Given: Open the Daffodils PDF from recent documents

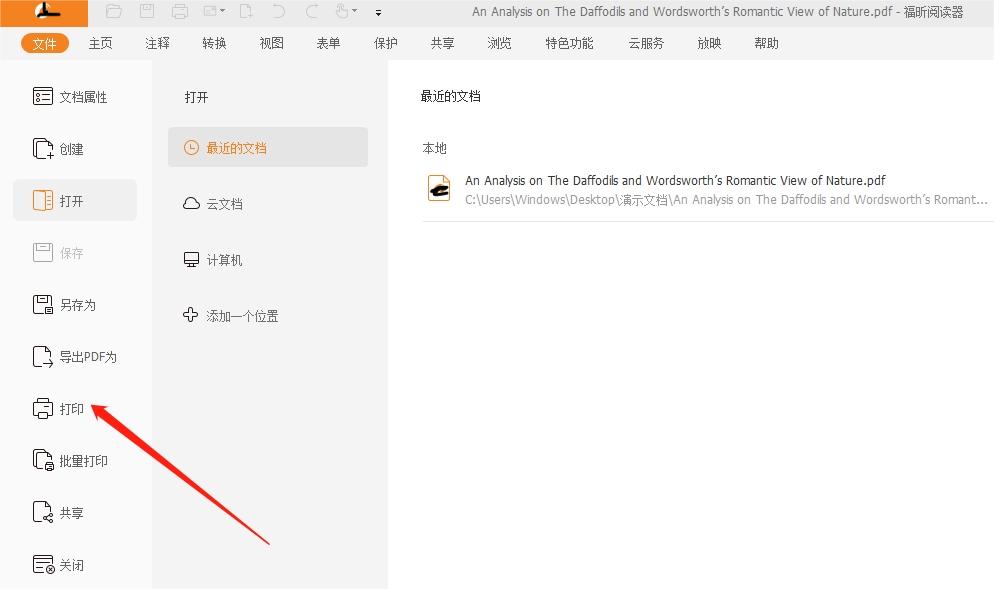Looking at the screenshot, I should (x=675, y=180).
